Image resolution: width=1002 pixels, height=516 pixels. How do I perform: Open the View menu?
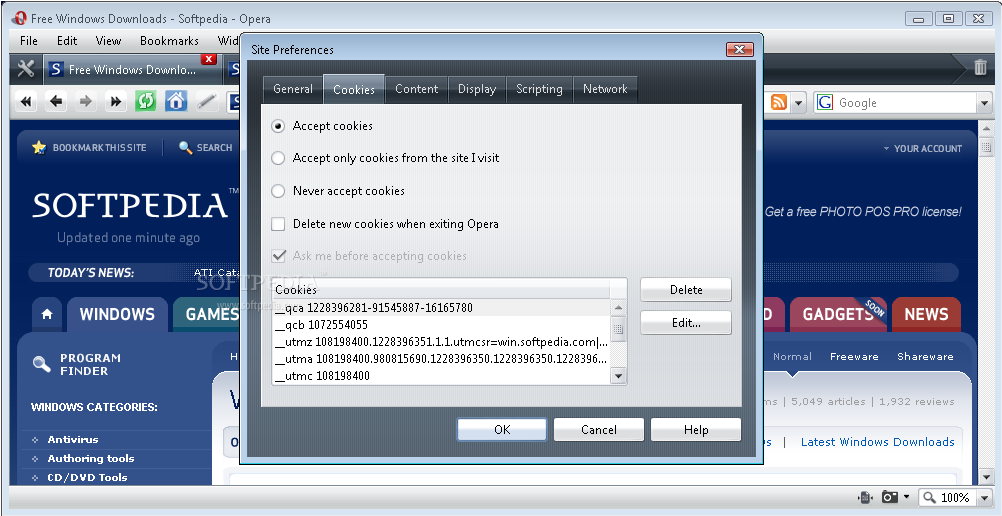(108, 41)
